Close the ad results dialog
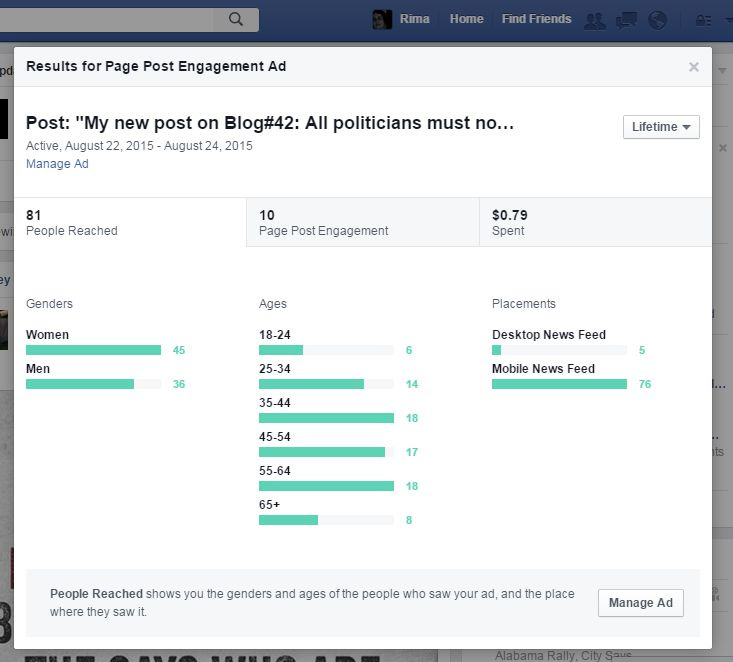Image resolution: width=733 pixels, height=662 pixels. click(x=694, y=67)
